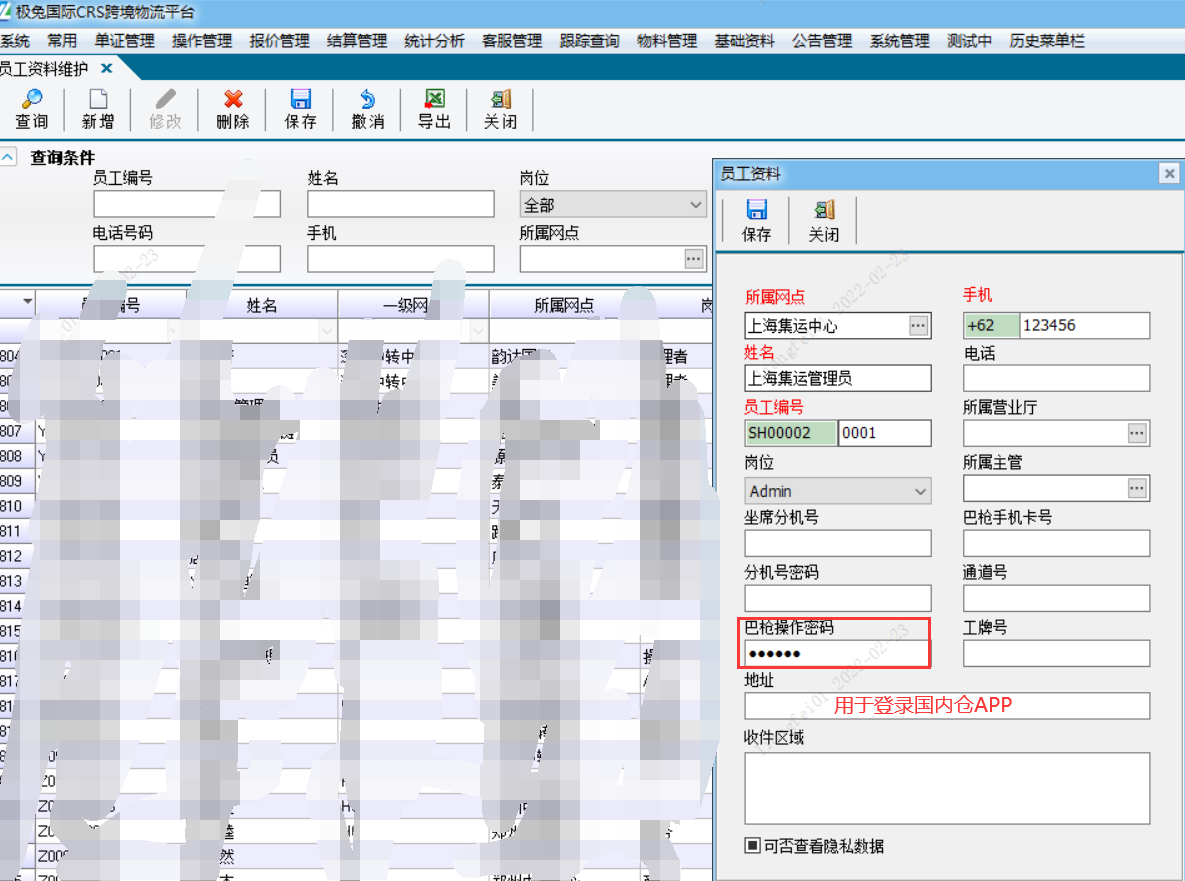Click the 查询 search toolbar icon
Screen dimensions: 1185x881
(32, 110)
